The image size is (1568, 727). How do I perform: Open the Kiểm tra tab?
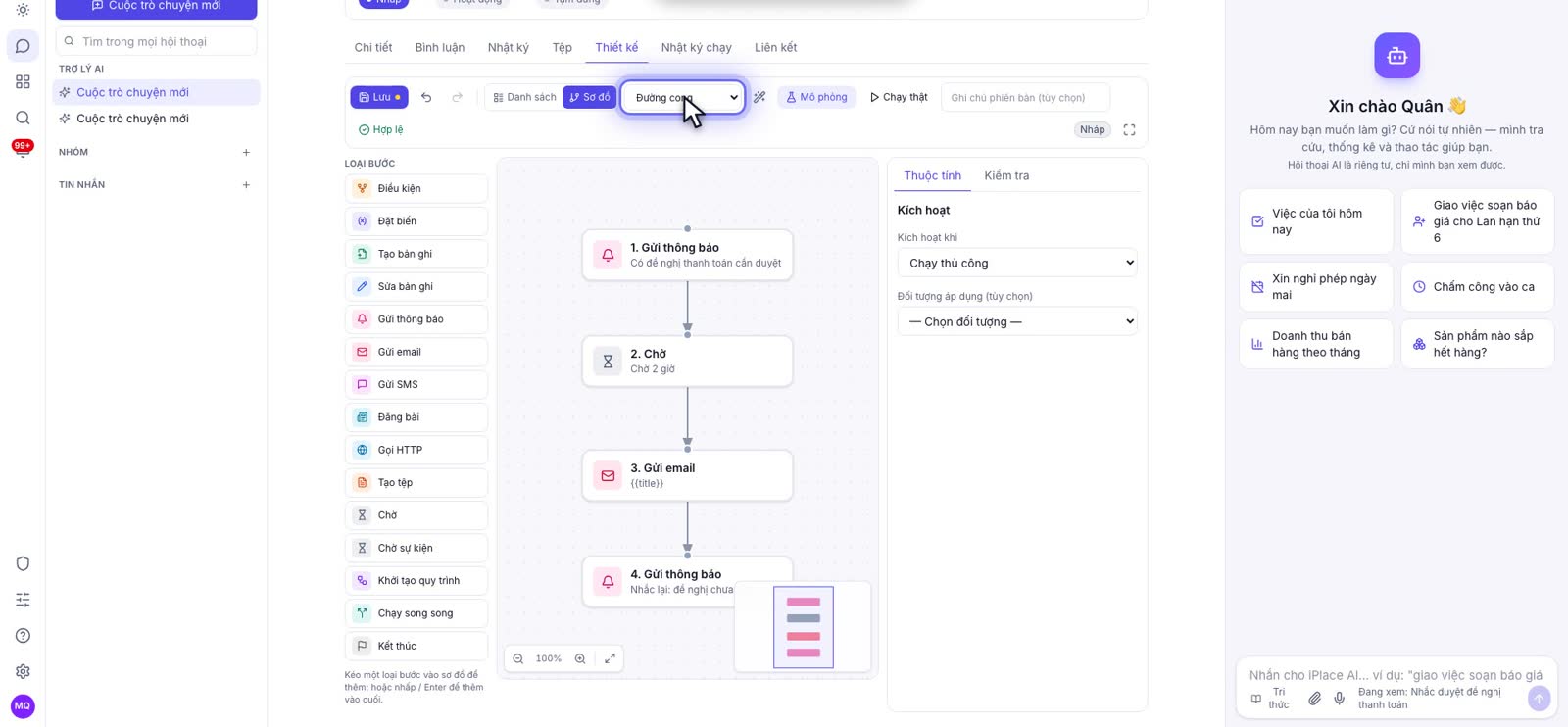(1006, 175)
